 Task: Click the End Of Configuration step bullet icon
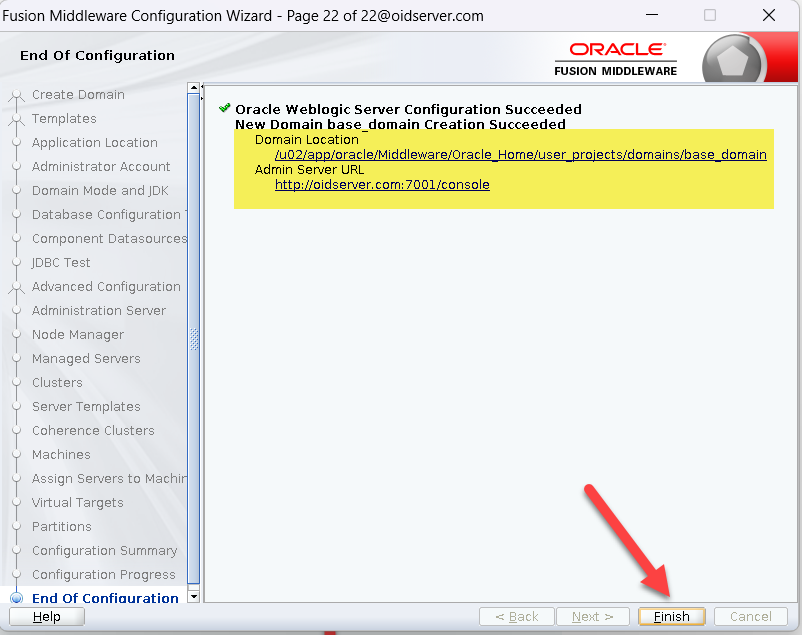click(x=16, y=598)
